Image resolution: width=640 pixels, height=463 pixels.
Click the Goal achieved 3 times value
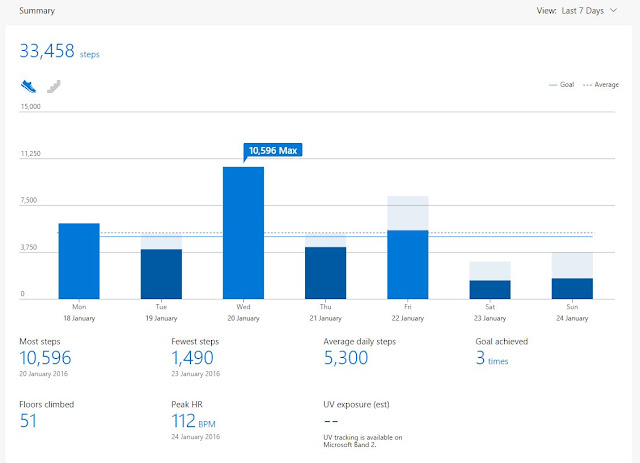pos(492,358)
